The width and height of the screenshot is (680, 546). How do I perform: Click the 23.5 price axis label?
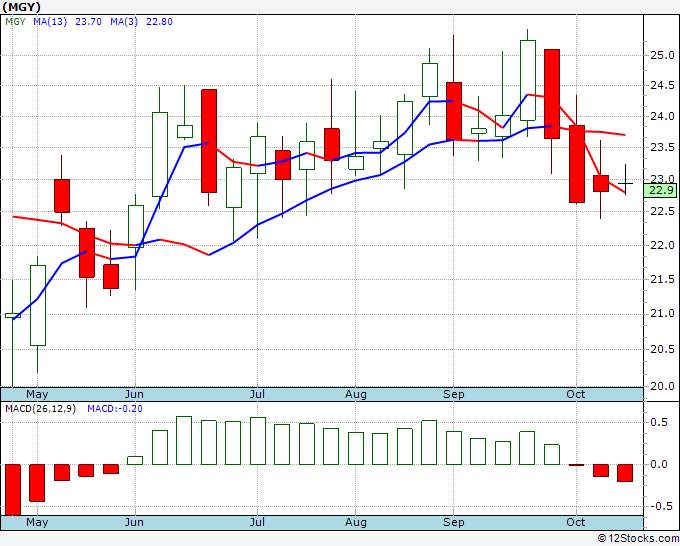click(x=662, y=147)
